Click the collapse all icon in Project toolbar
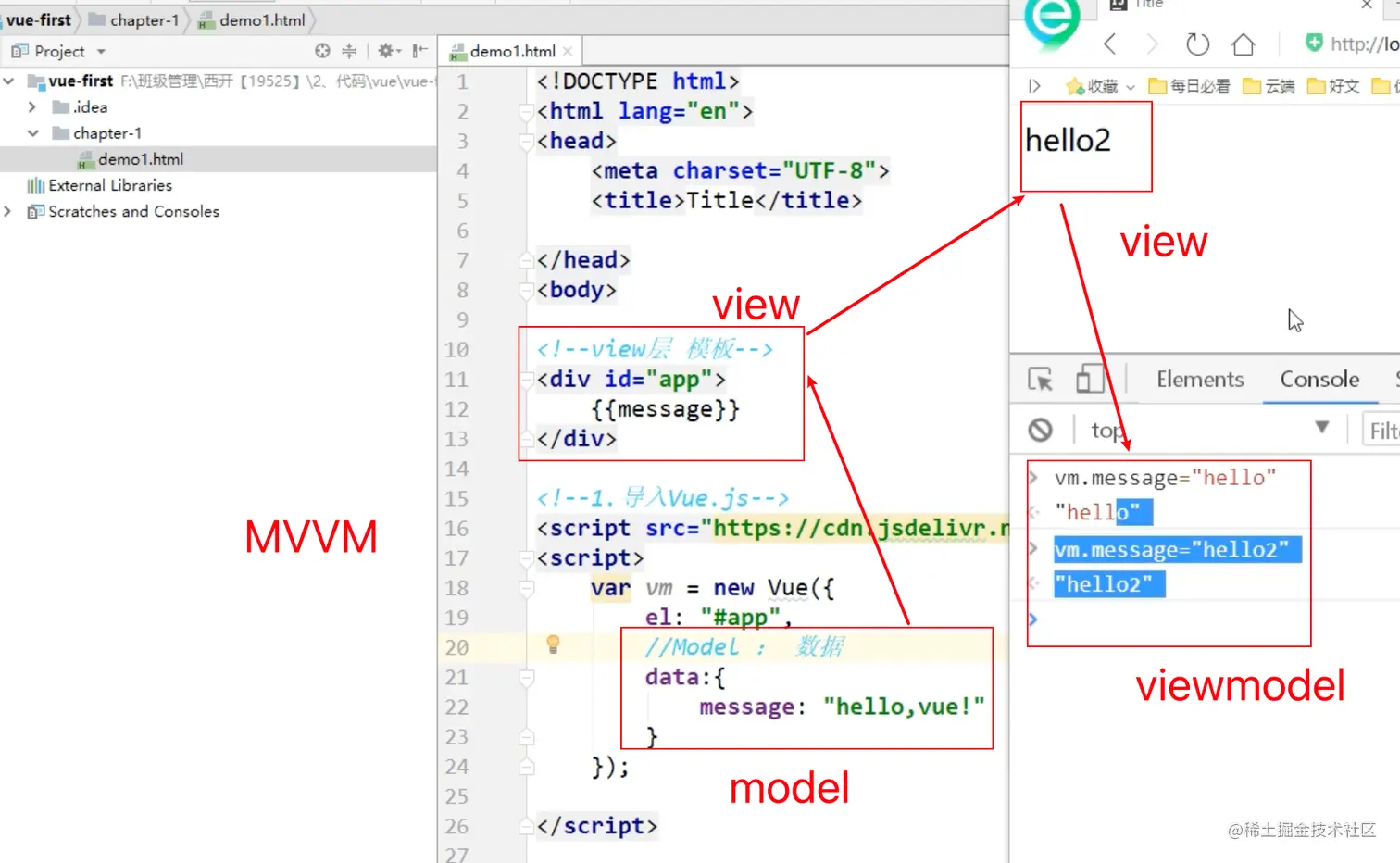Image resolution: width=1400 pixels, height=863 pixels. (x=349, y=51)
